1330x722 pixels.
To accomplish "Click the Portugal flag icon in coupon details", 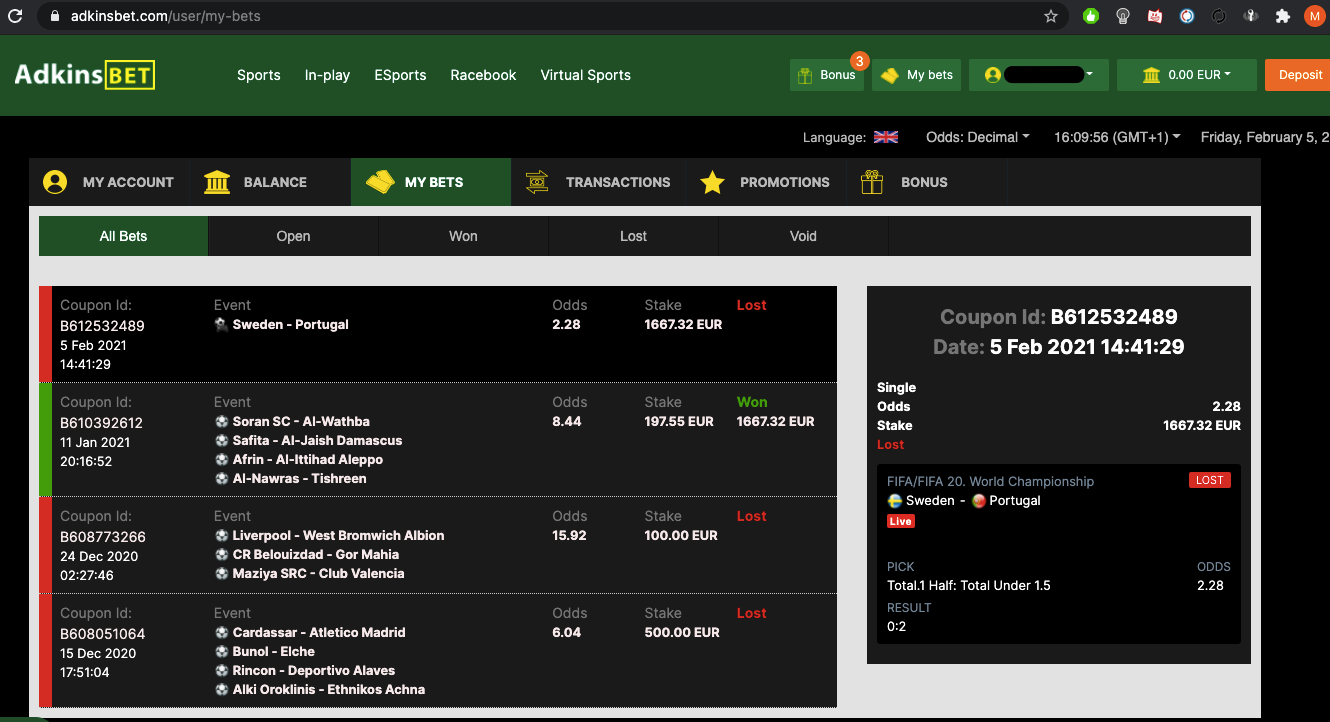I will pos(978,501).
